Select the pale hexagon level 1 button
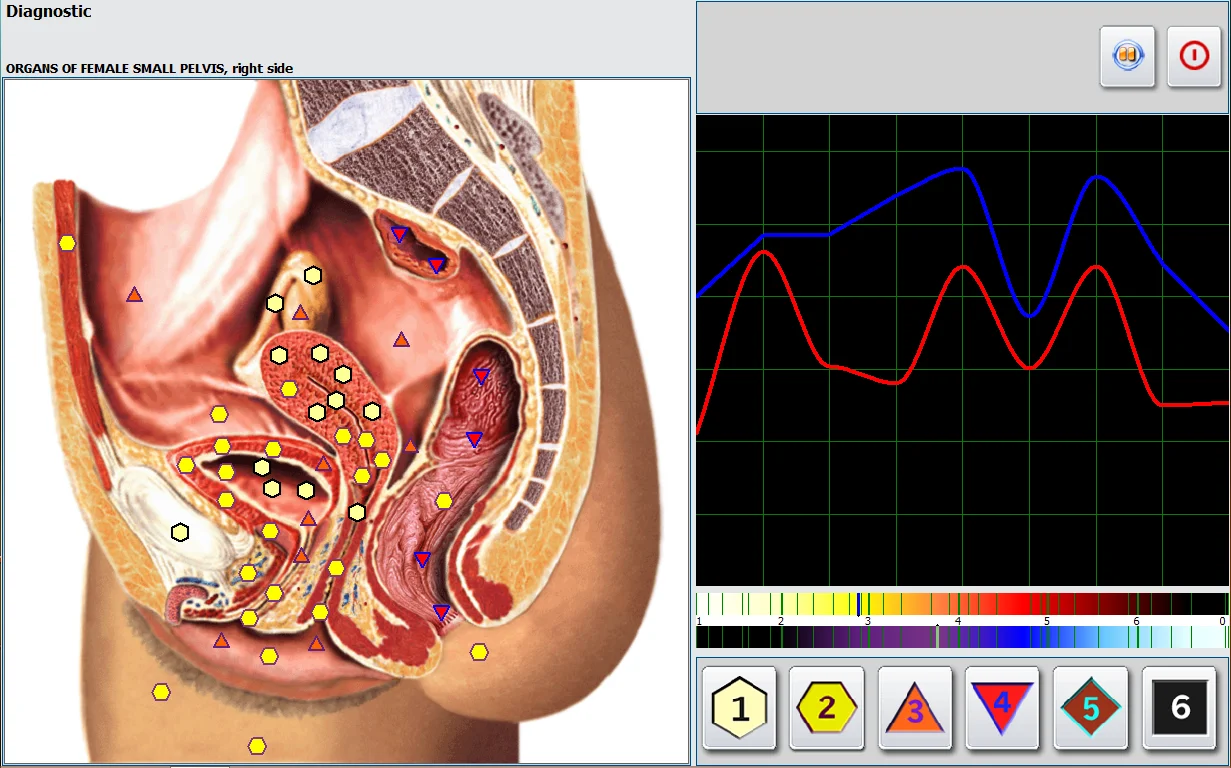Image resolution: width=1231 pixels, height=768 pixels. [739, 708]
